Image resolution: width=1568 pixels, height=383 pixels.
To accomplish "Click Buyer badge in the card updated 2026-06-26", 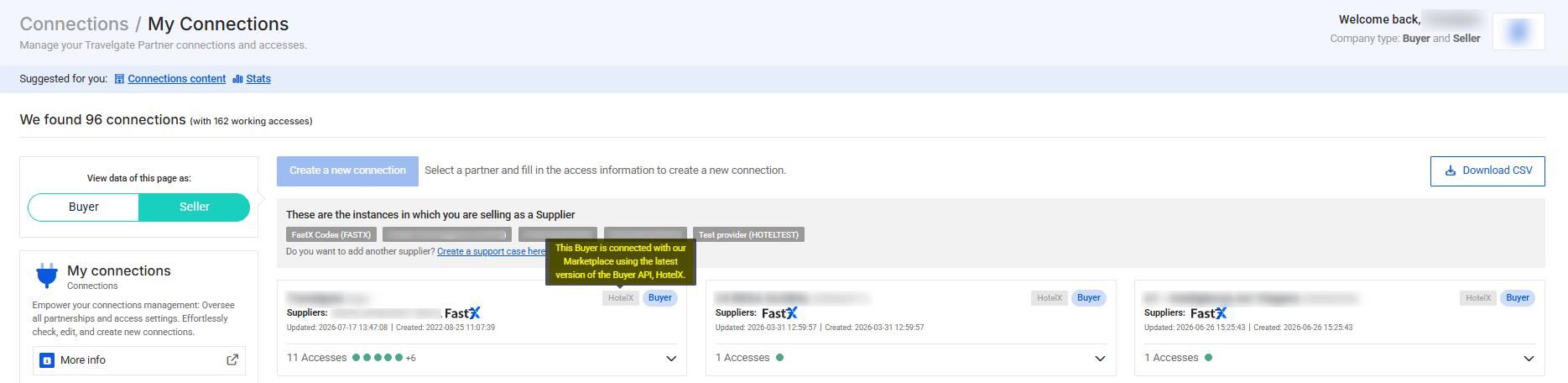I will pos(1518,298).
